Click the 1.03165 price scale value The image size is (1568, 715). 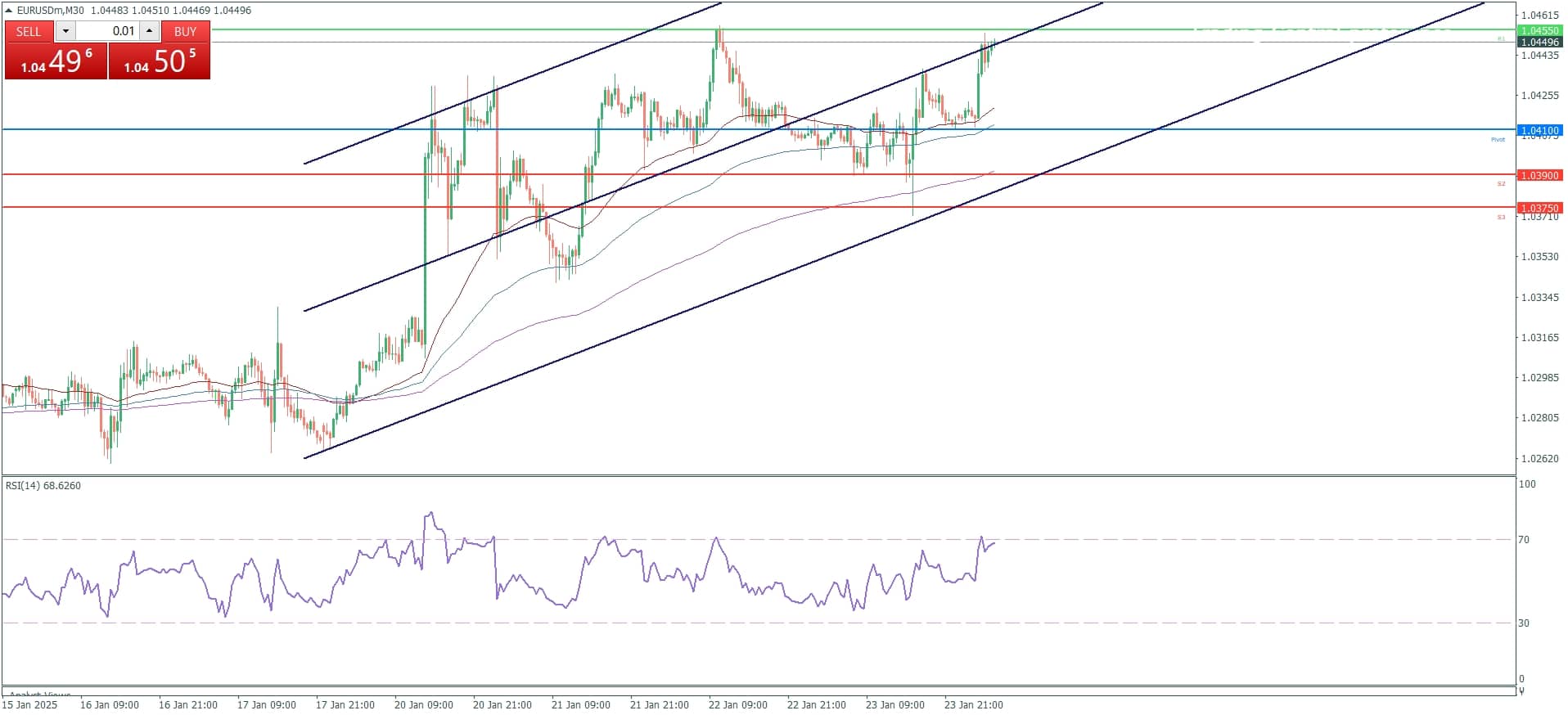1539,338
